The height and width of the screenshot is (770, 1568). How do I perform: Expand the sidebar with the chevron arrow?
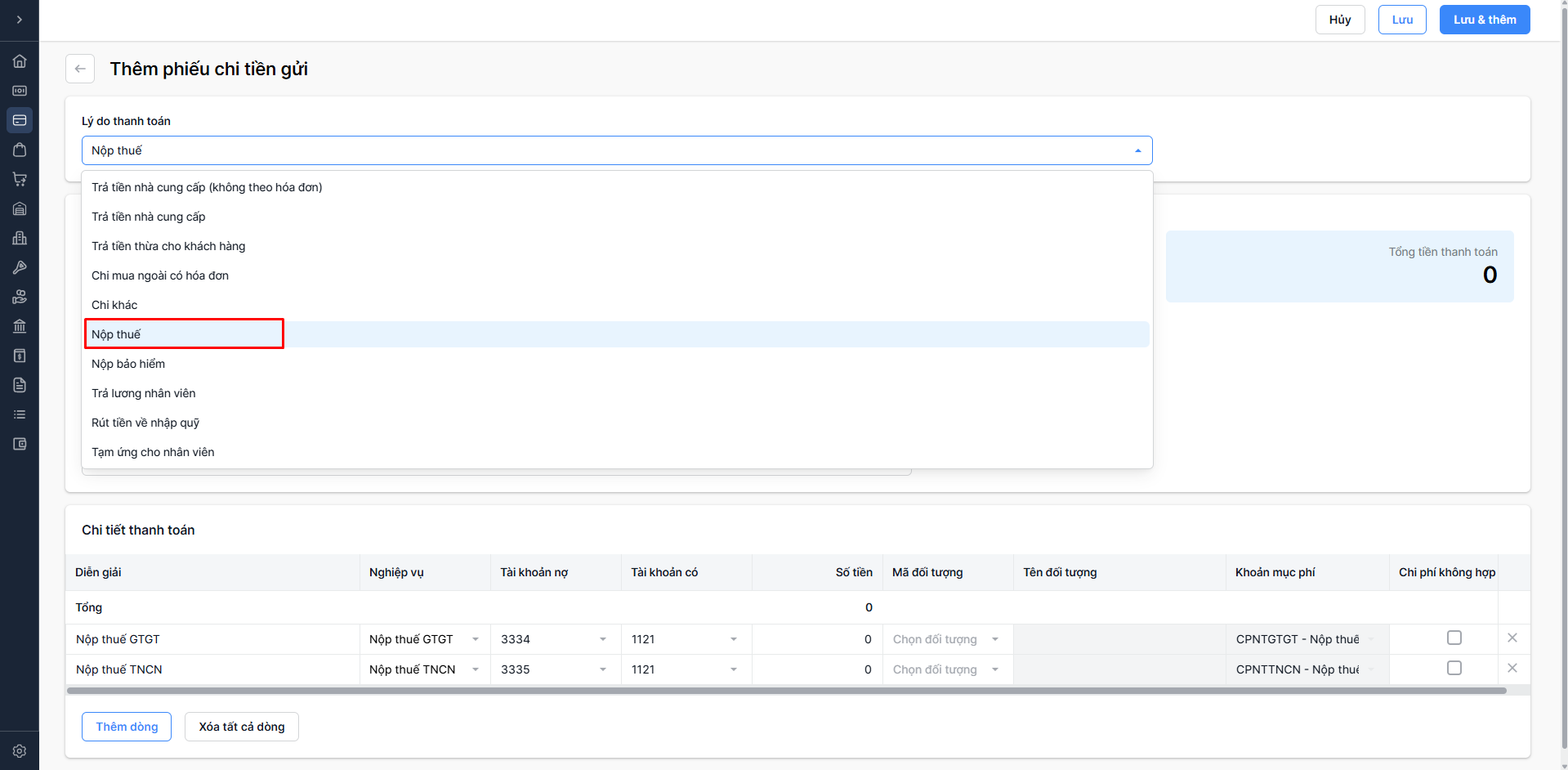click(x=19, y=20)
